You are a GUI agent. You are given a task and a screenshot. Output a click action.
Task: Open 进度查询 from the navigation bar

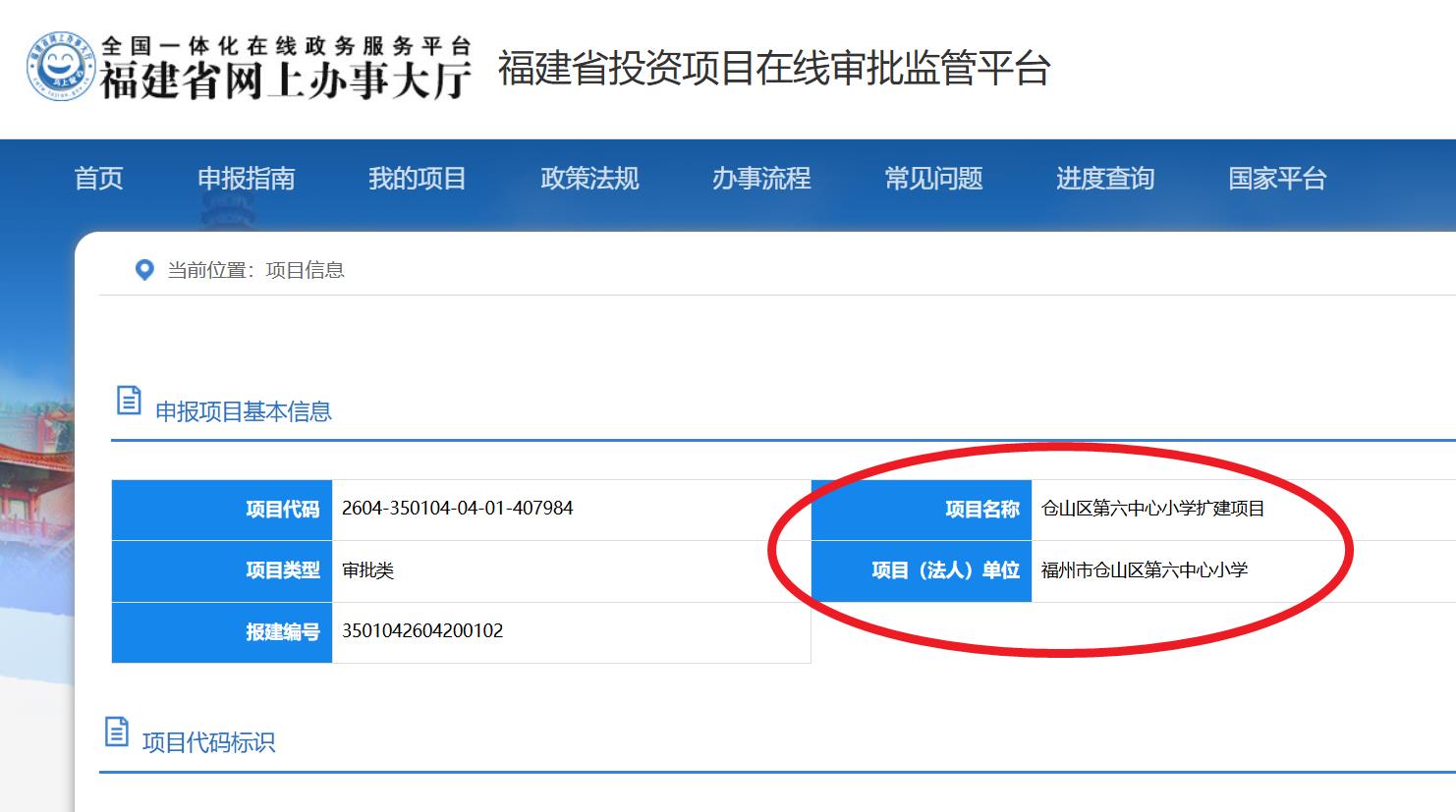pos(1105,179)
